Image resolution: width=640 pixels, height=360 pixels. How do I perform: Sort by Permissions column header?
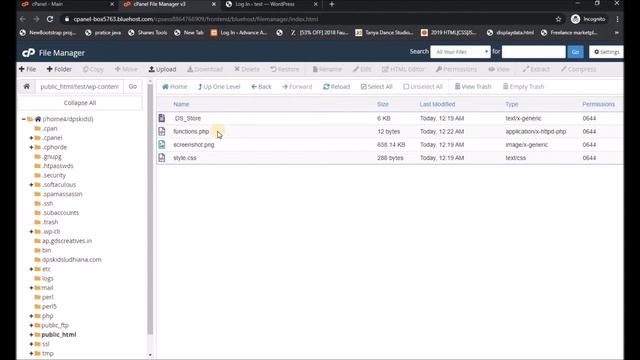point(598,104)
